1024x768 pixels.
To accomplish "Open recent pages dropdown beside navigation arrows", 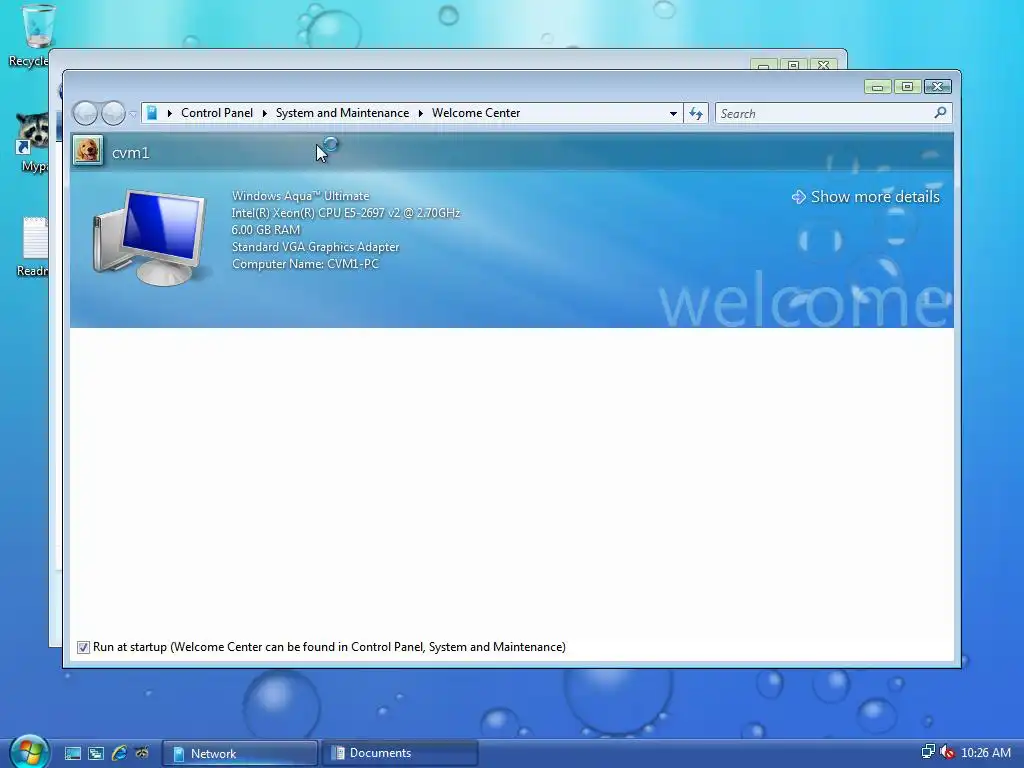I will point(133,114).
